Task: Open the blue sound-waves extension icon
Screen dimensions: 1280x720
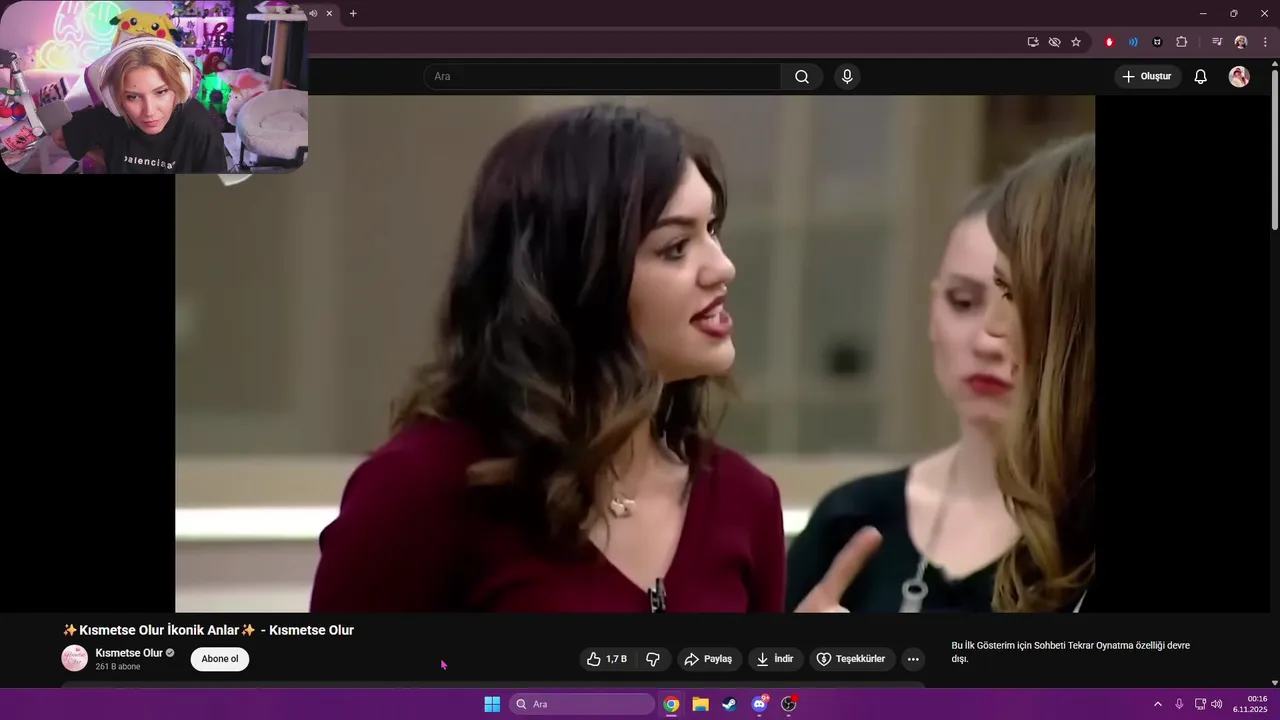Action: (1133, 42)
